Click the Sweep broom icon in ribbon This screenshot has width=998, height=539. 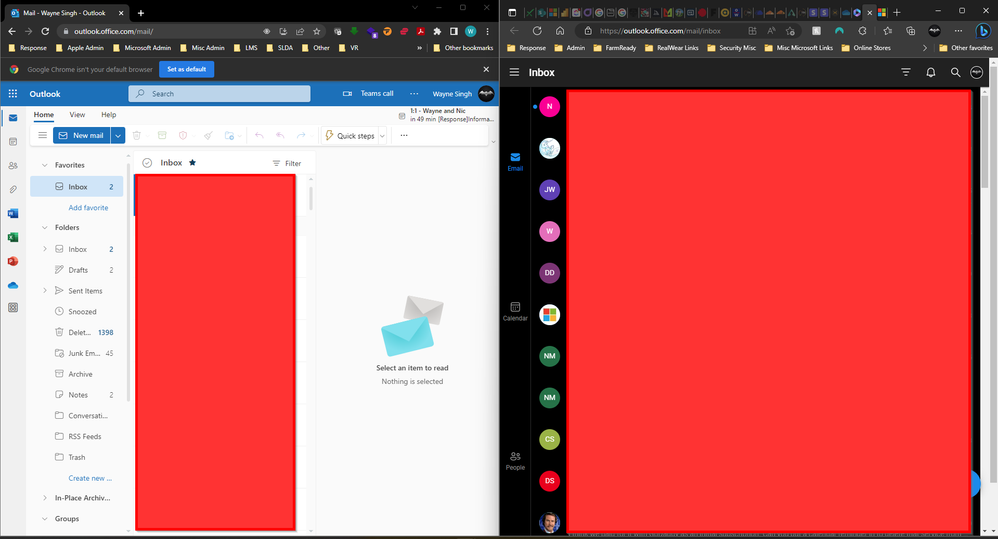tap(208, 136)
